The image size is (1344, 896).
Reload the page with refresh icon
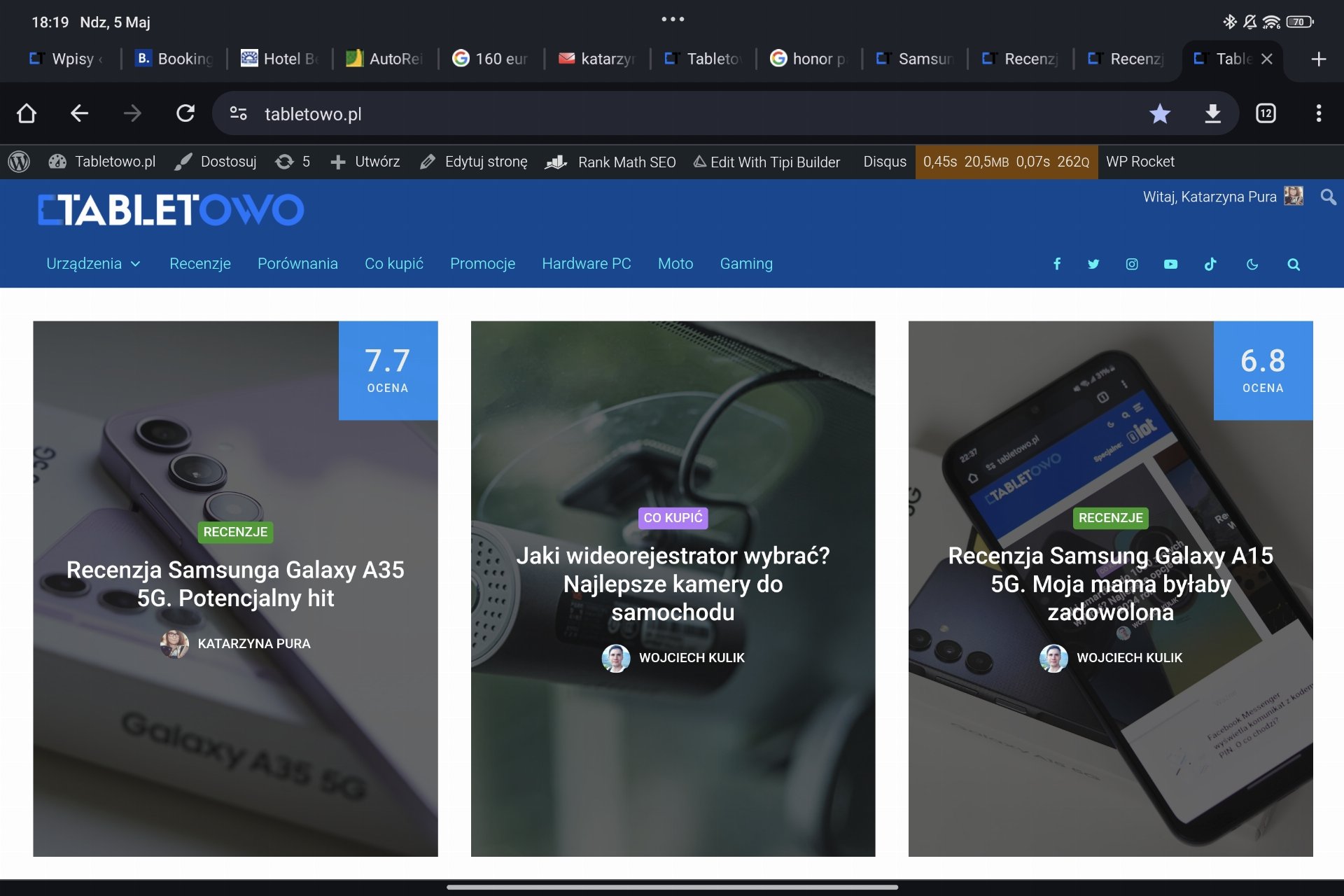(185, 113)
